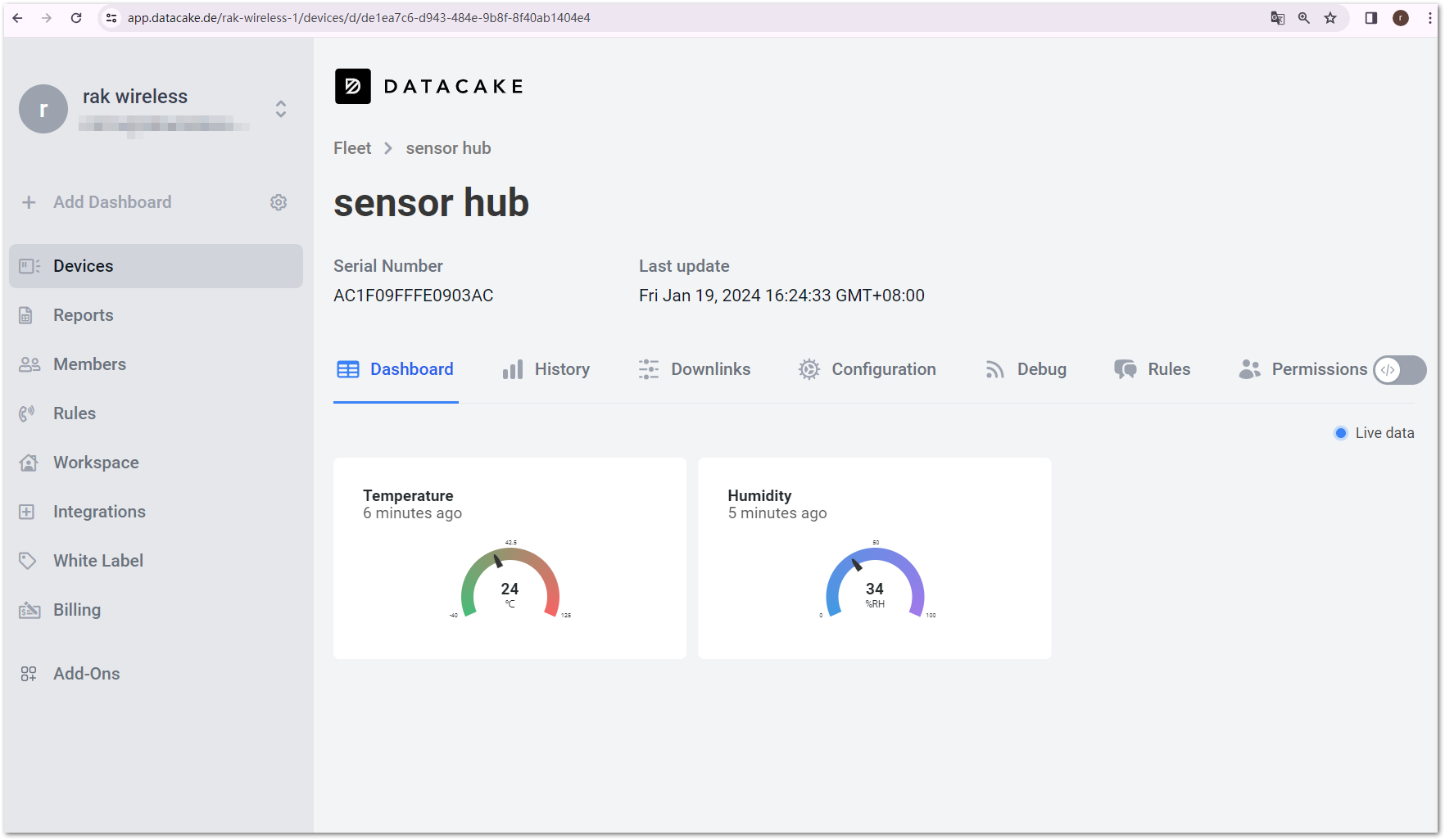The image size is (1445, 840).
Task: Open the Chrome three-dot menu
Action: (1429, 18)
